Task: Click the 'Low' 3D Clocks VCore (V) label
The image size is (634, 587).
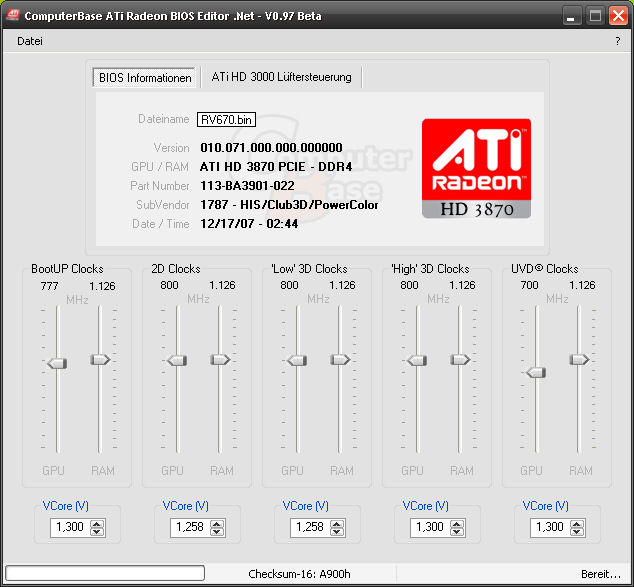Action: pos(306,506)
